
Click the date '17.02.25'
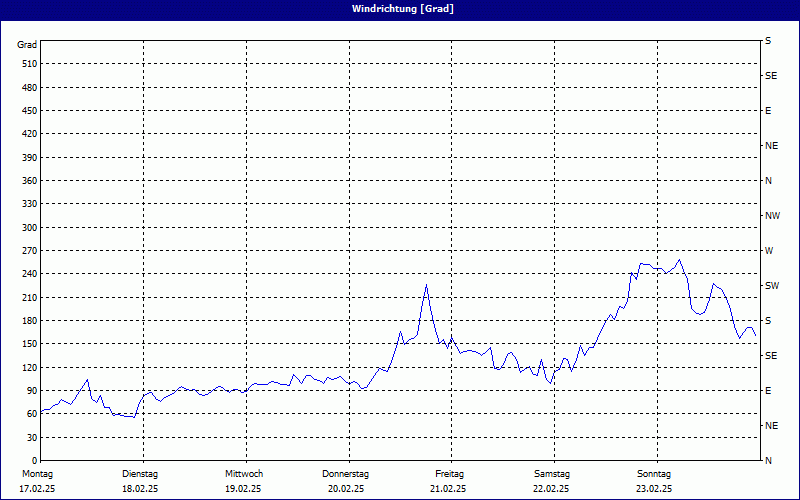pos(37,489)
